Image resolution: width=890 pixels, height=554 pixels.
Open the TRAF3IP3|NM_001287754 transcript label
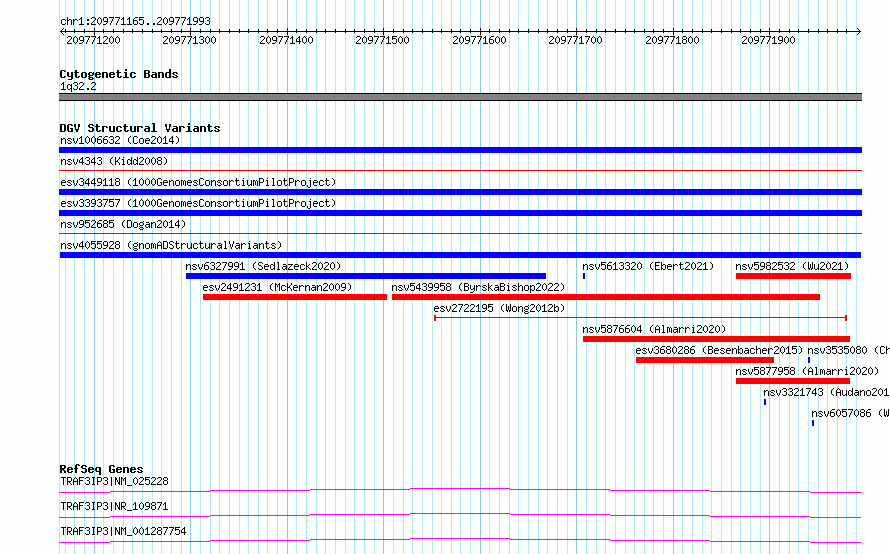tap(123, 531)
